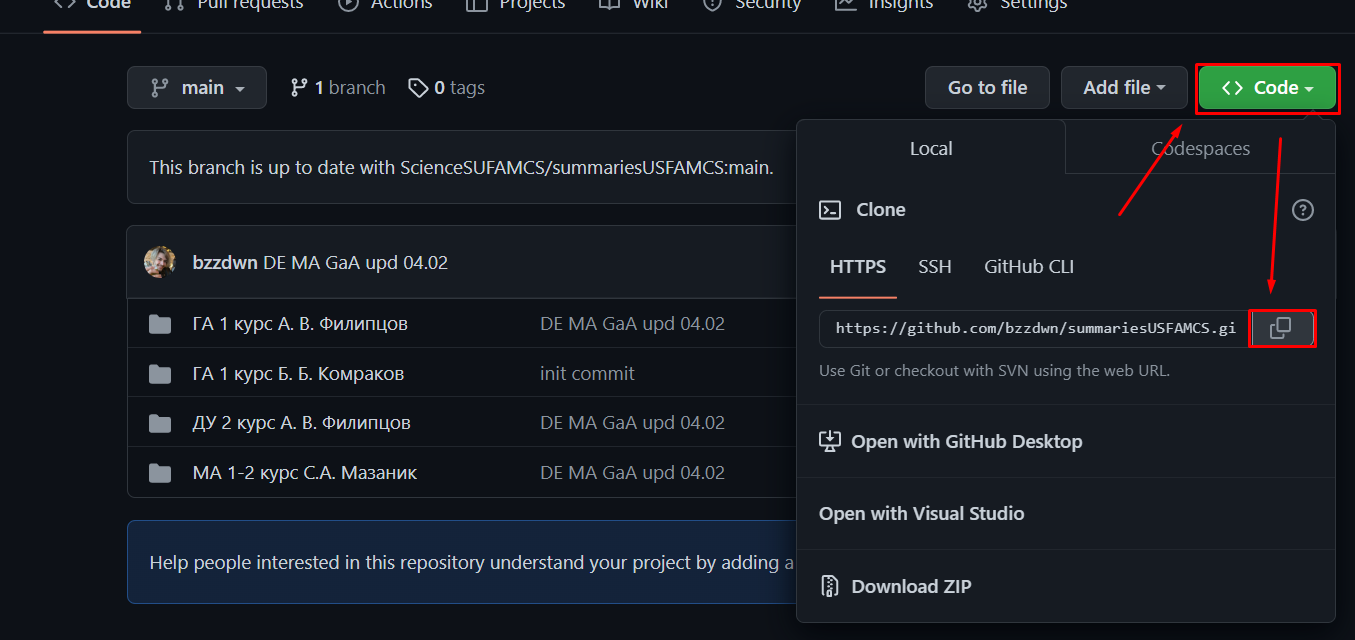The image size is (1355, 640).
Task: Click the ZIP file icon
Action: 829,587
